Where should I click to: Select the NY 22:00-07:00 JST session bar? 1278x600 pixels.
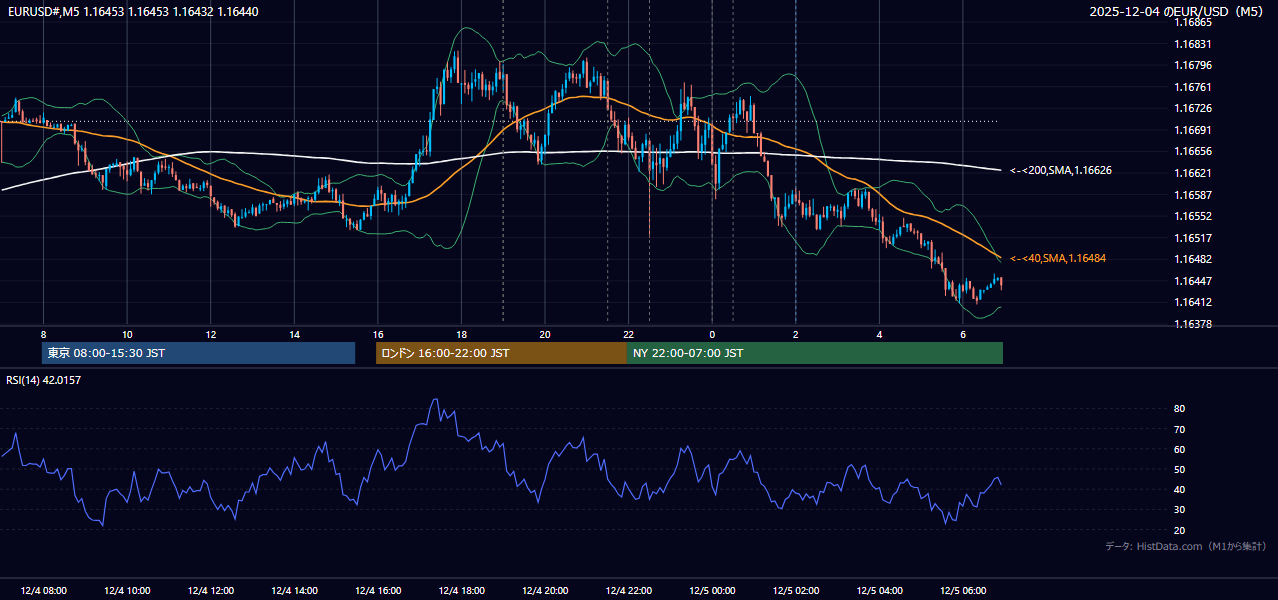pos(815,353)
